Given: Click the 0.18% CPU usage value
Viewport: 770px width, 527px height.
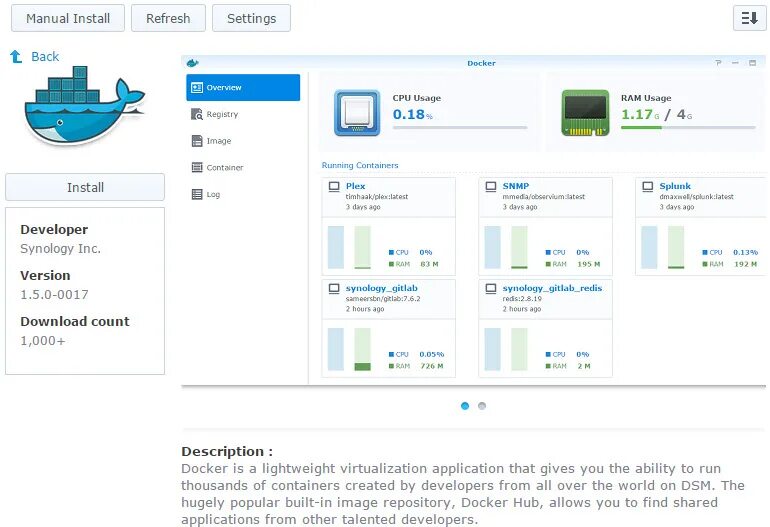Looking at the screenshot, I should [x=412, y=114].
